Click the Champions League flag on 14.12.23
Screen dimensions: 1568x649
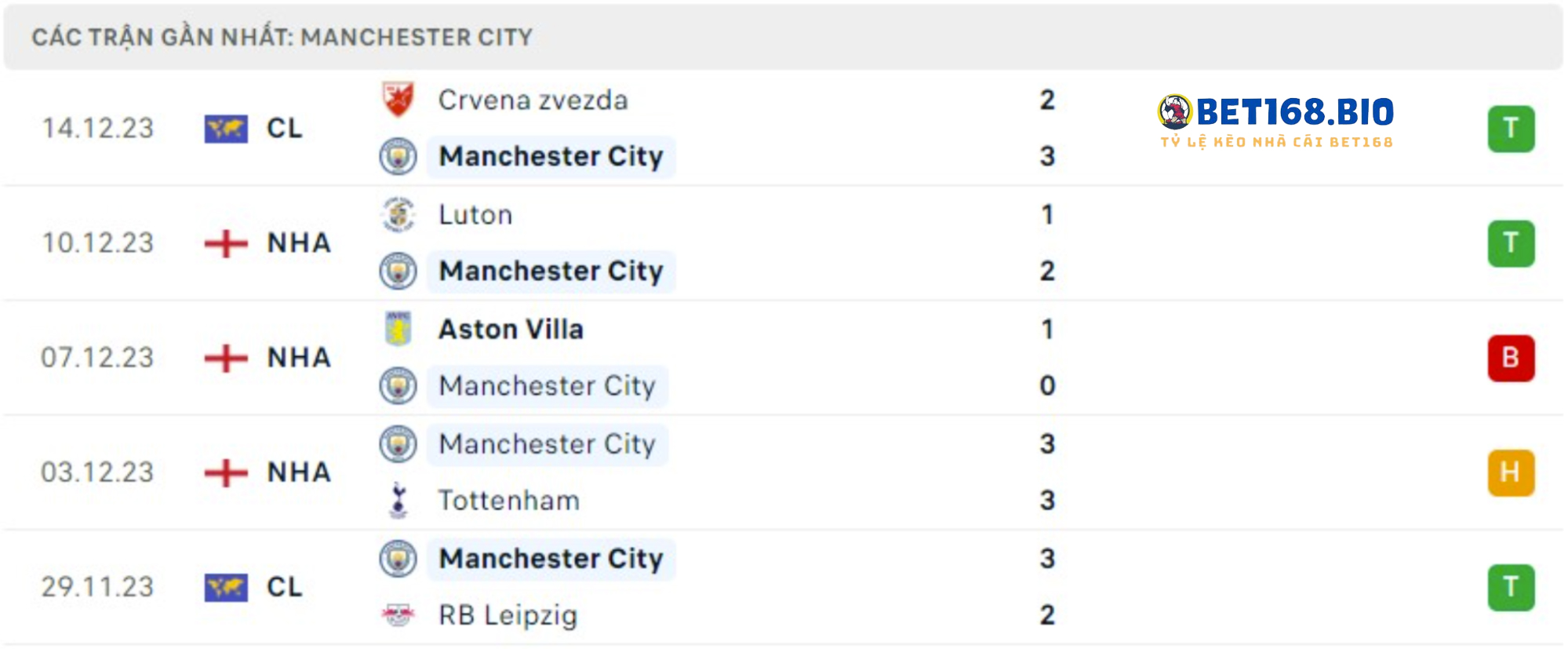pos(226,129)
